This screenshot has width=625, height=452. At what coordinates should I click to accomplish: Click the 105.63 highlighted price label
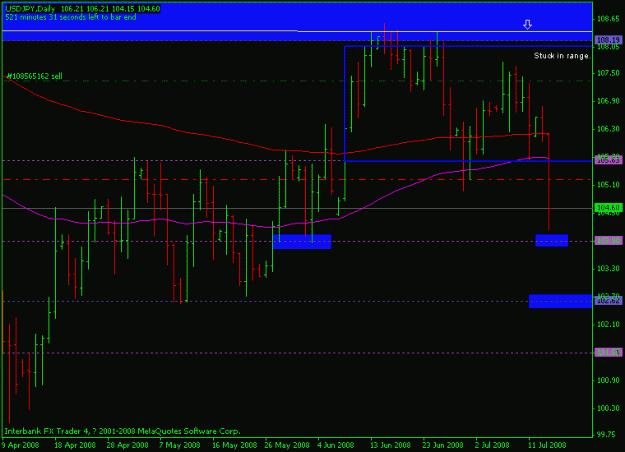(x=608, y=160)
